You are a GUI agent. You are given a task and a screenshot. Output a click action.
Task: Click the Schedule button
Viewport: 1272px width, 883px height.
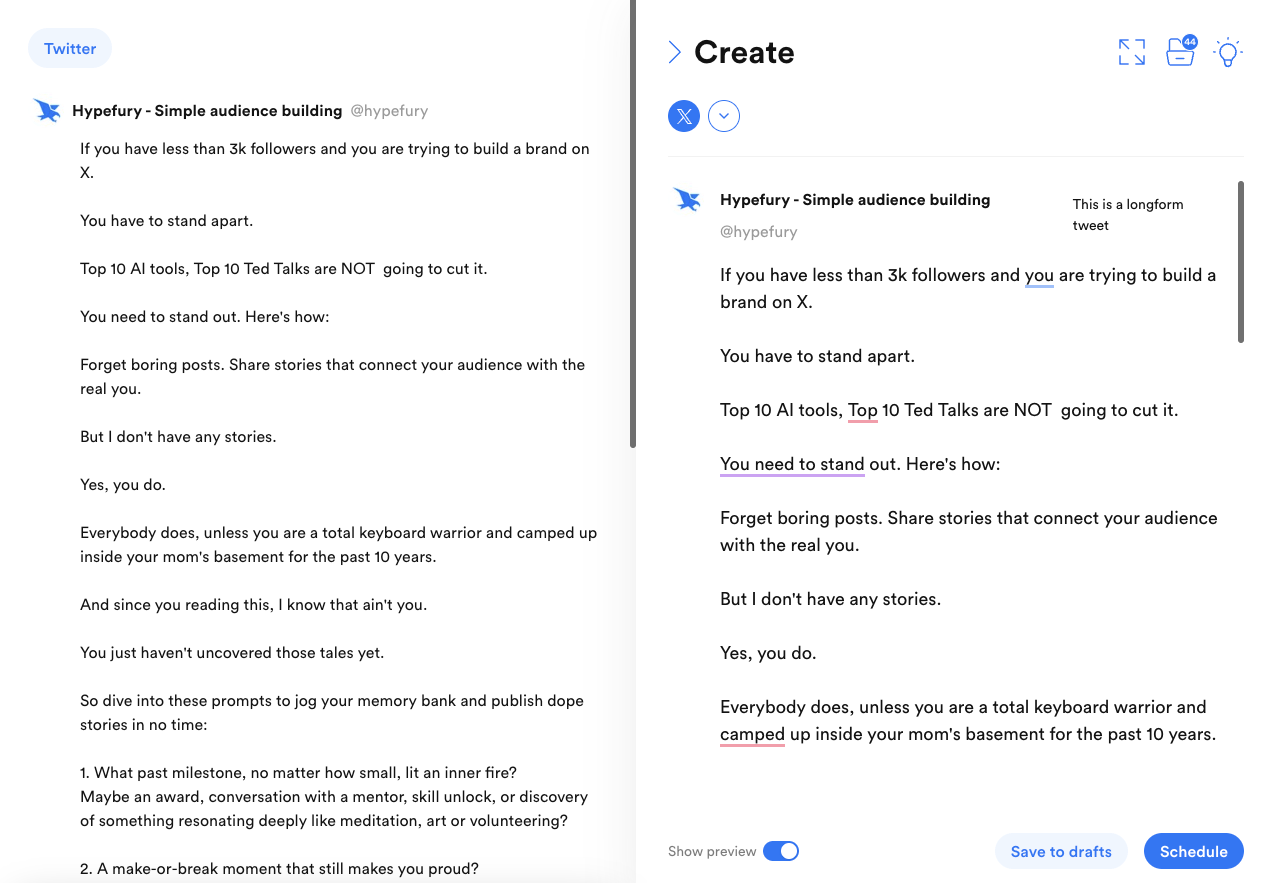[x=1193, y=851]
